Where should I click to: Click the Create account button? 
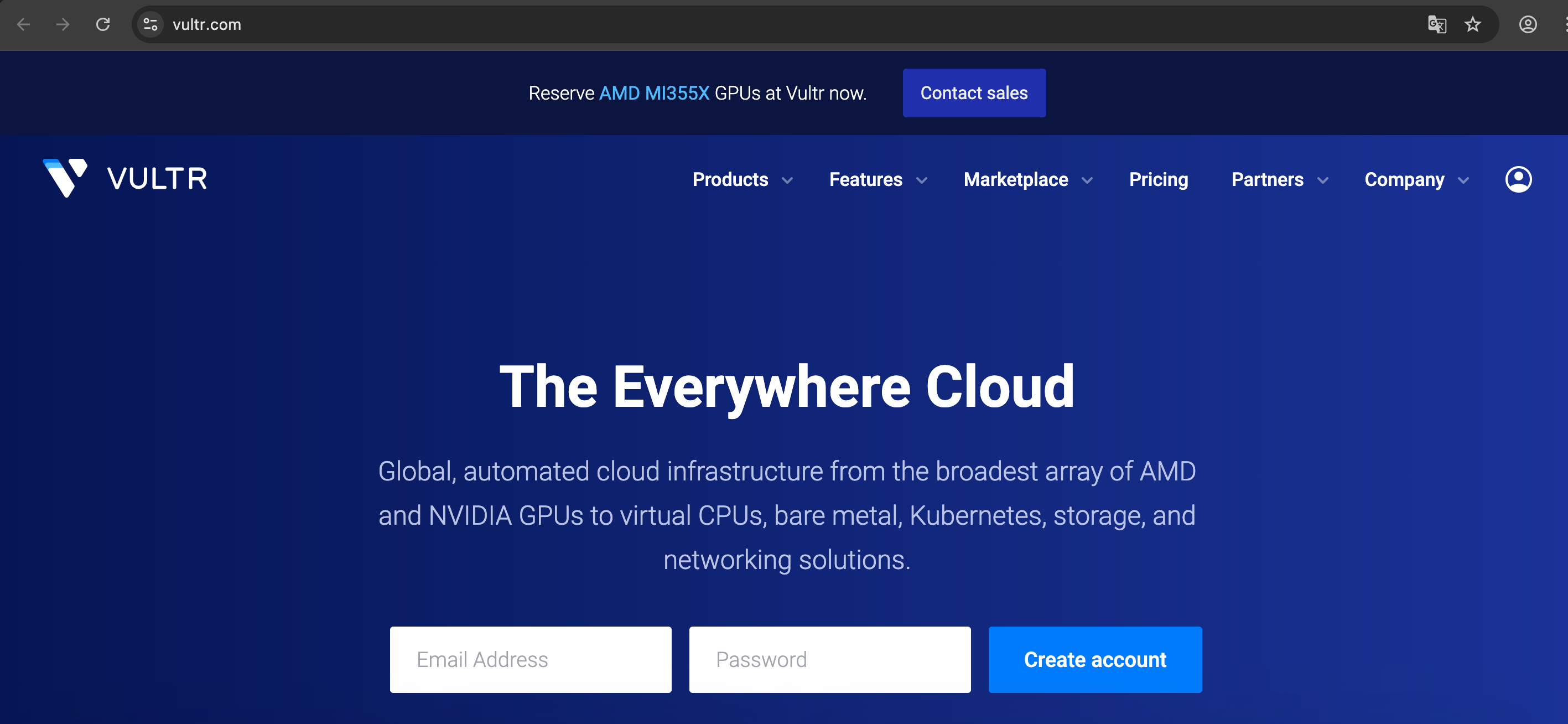click(1094, 659)
